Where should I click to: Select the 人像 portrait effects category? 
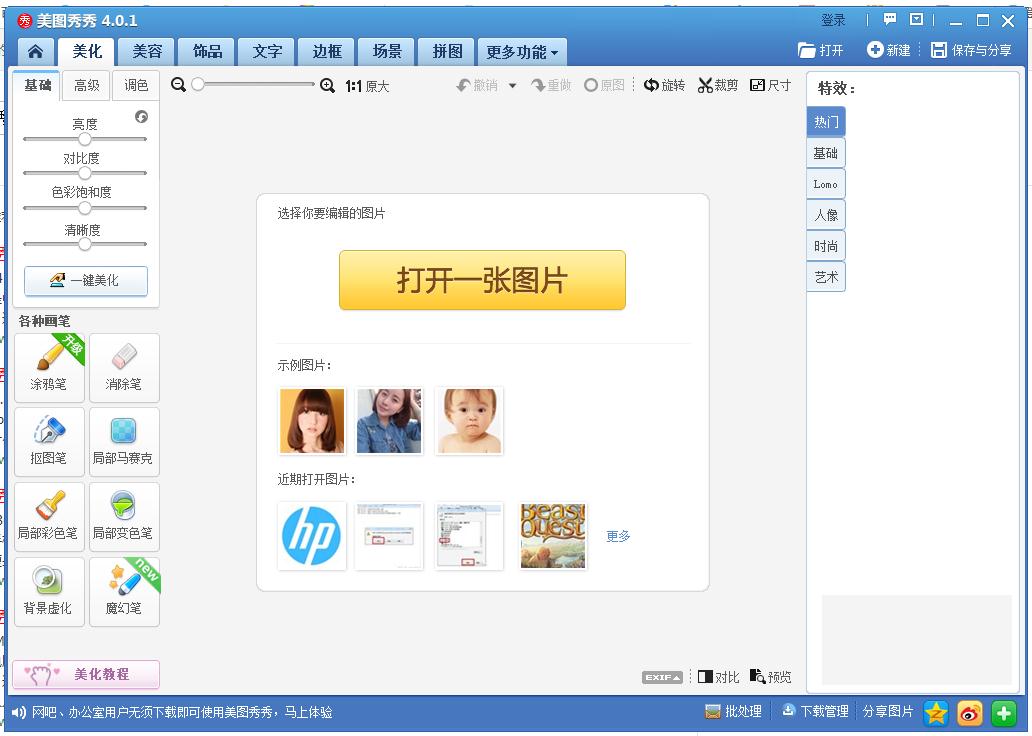coord(825,215)
